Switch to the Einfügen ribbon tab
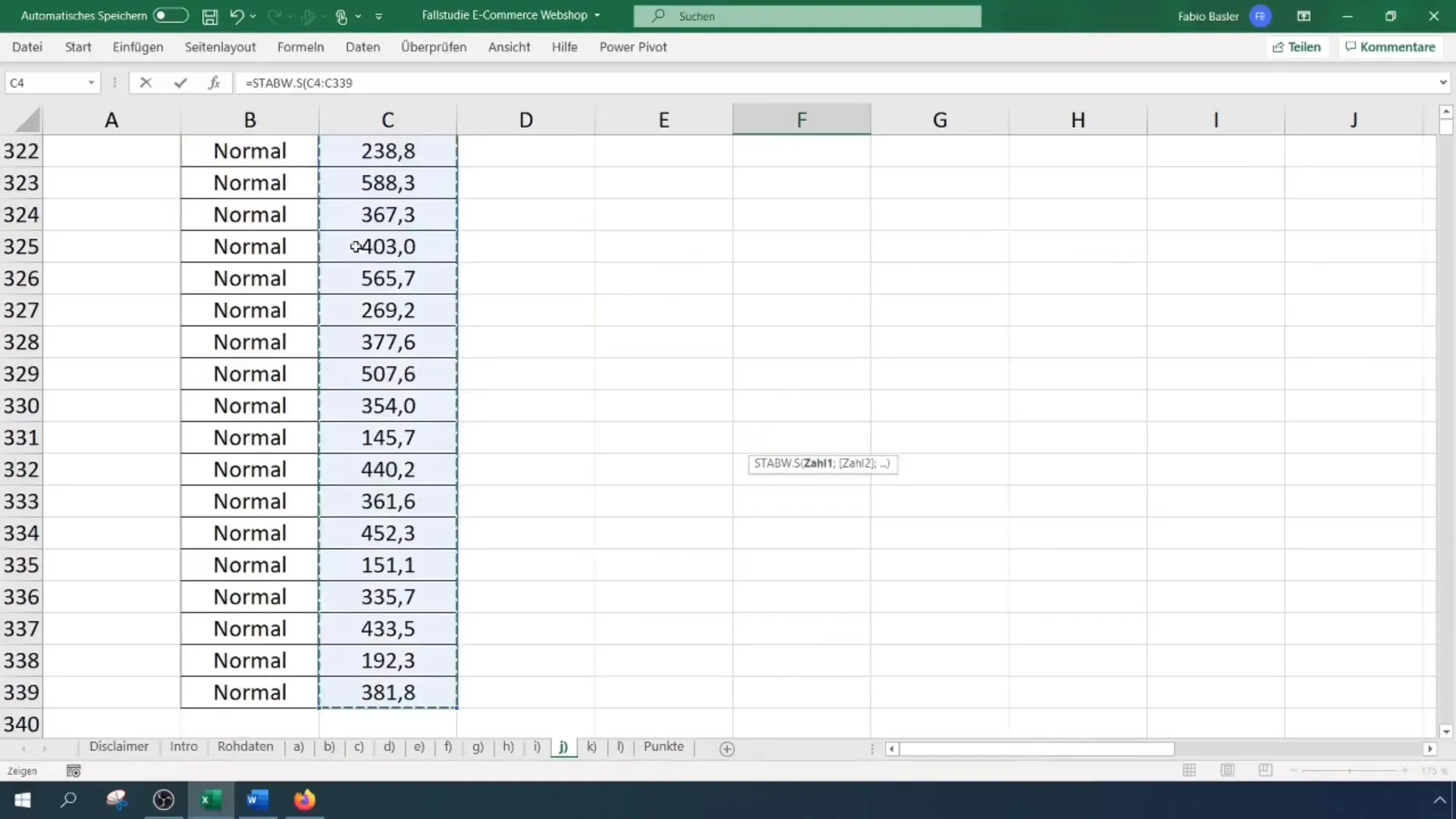1456x819 pixels. pyautogui.click(x=138, y=47)
